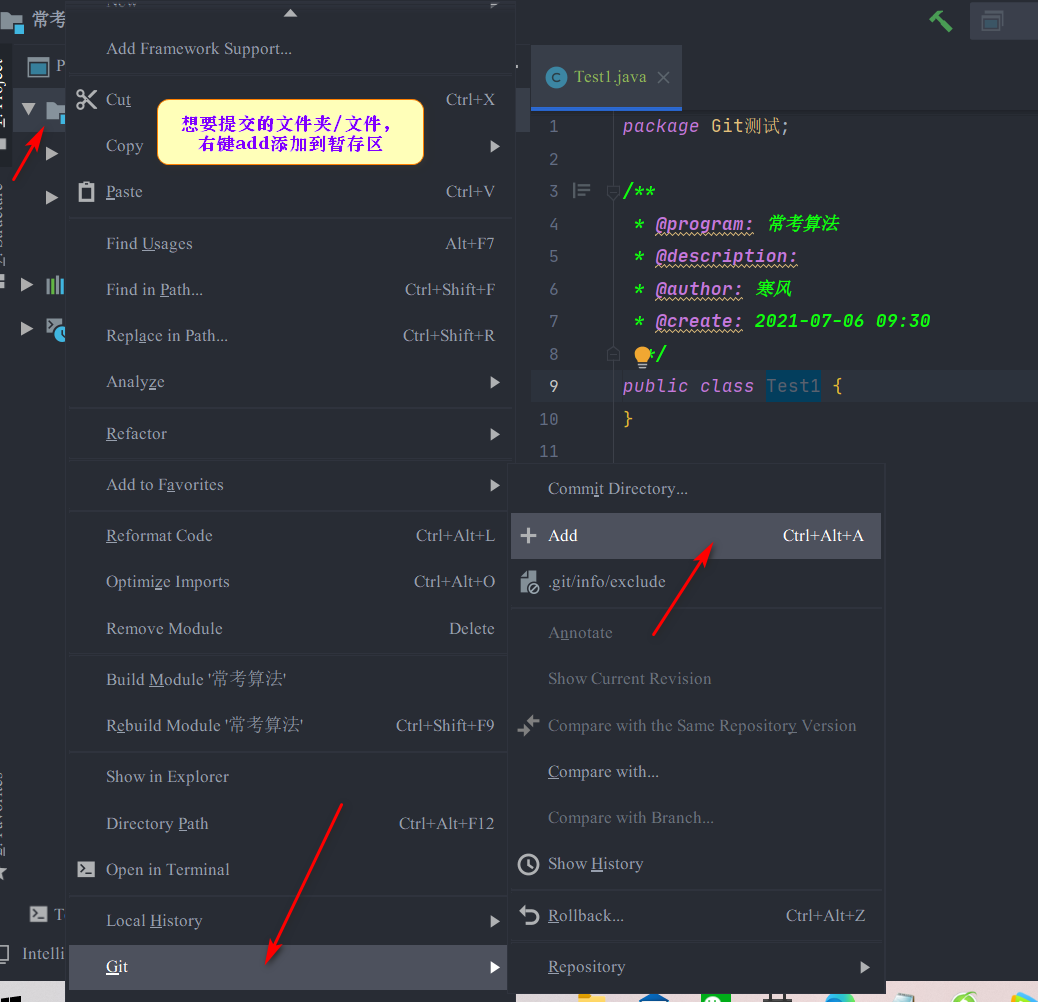Click the '常考' breadcrumb project name

click(x=48, y=20)
